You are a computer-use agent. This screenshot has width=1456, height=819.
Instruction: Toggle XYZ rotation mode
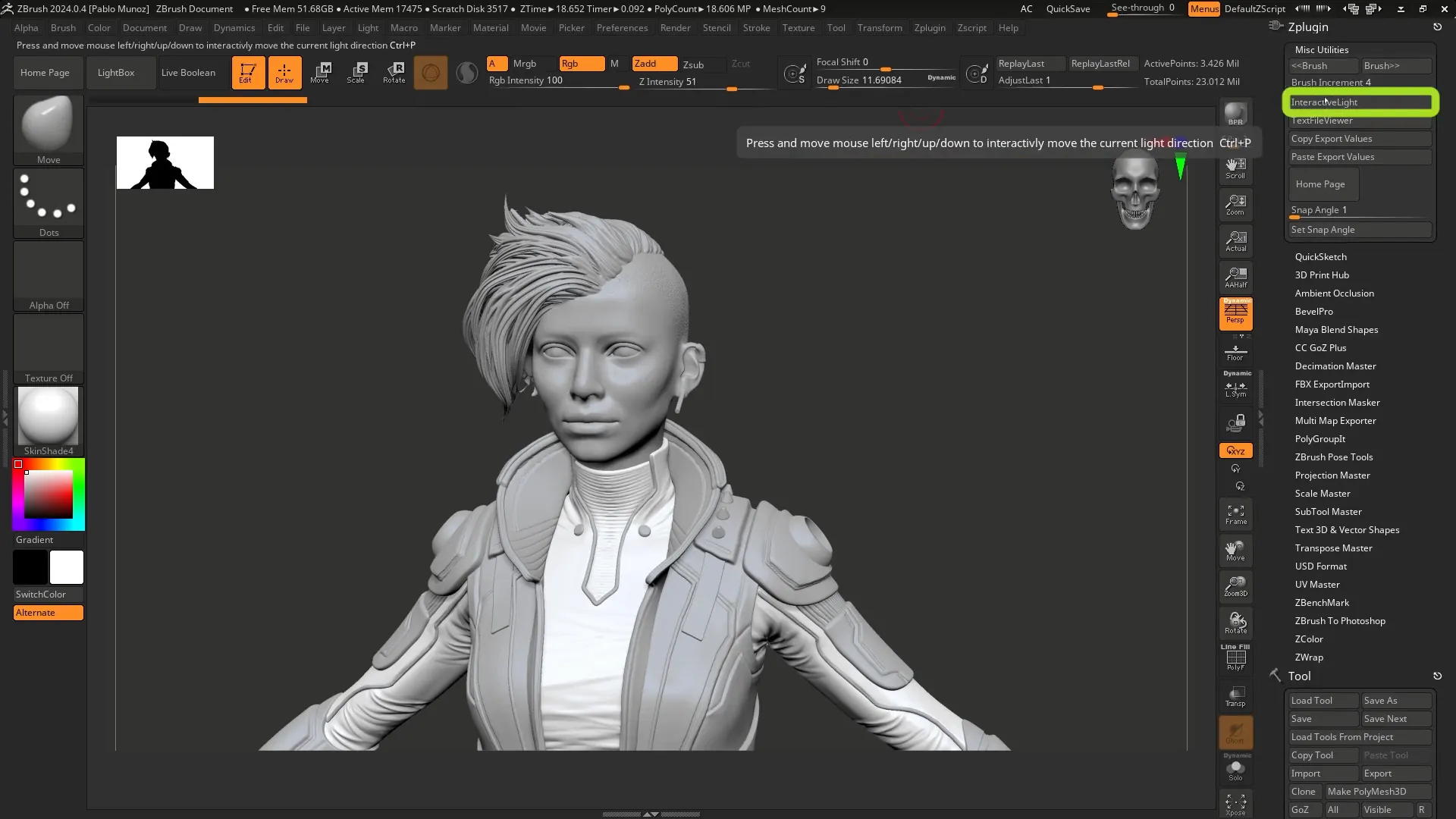click(1235, 450)
